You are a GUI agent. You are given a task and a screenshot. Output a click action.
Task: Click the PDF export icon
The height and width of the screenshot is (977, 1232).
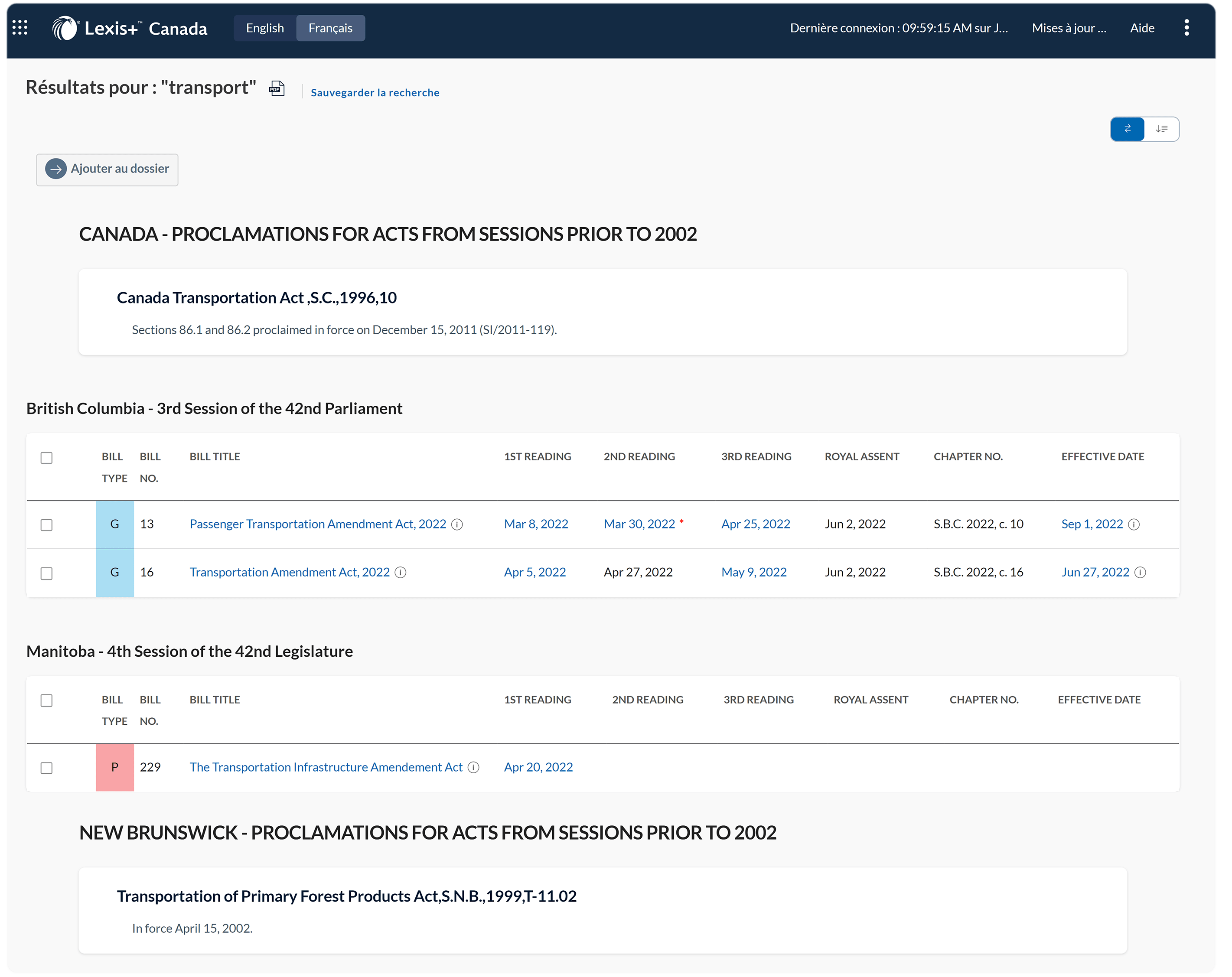click(x=277, y=88)
